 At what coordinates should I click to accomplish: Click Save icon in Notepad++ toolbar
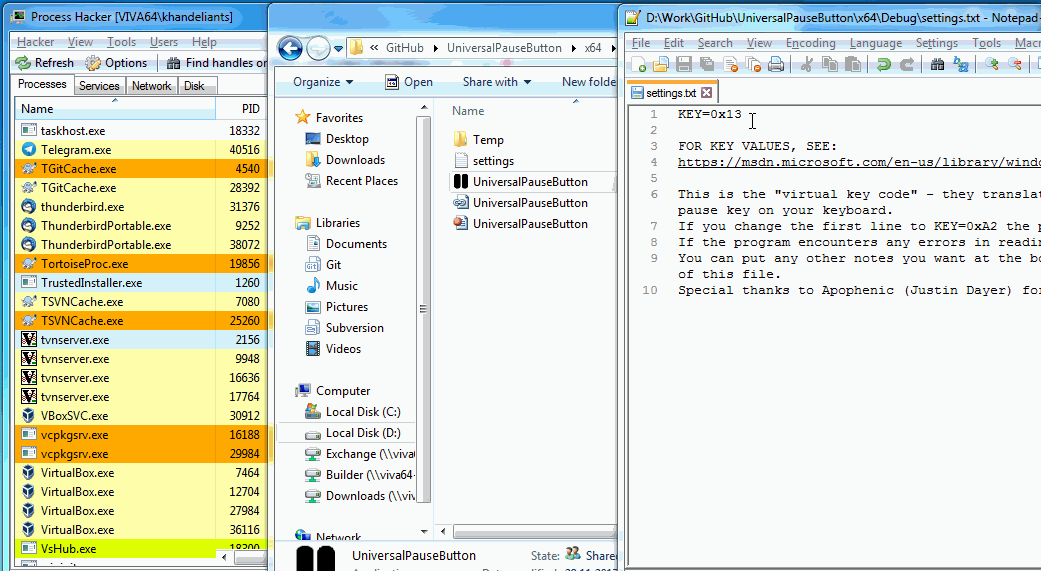(x=684, y=64)
